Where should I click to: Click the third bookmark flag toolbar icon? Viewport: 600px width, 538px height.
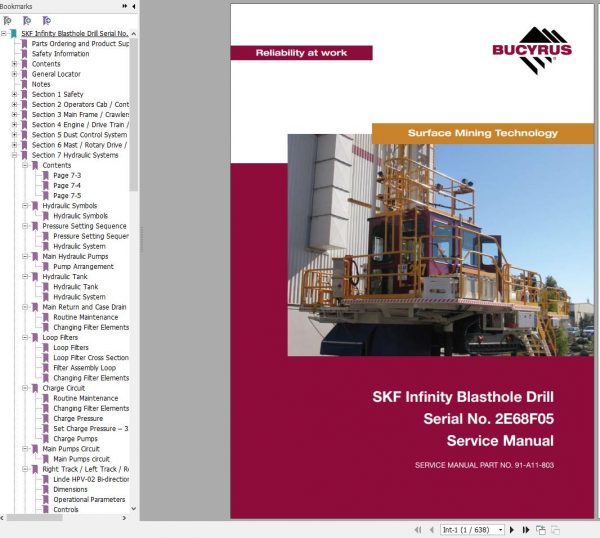tap(46, 20)
